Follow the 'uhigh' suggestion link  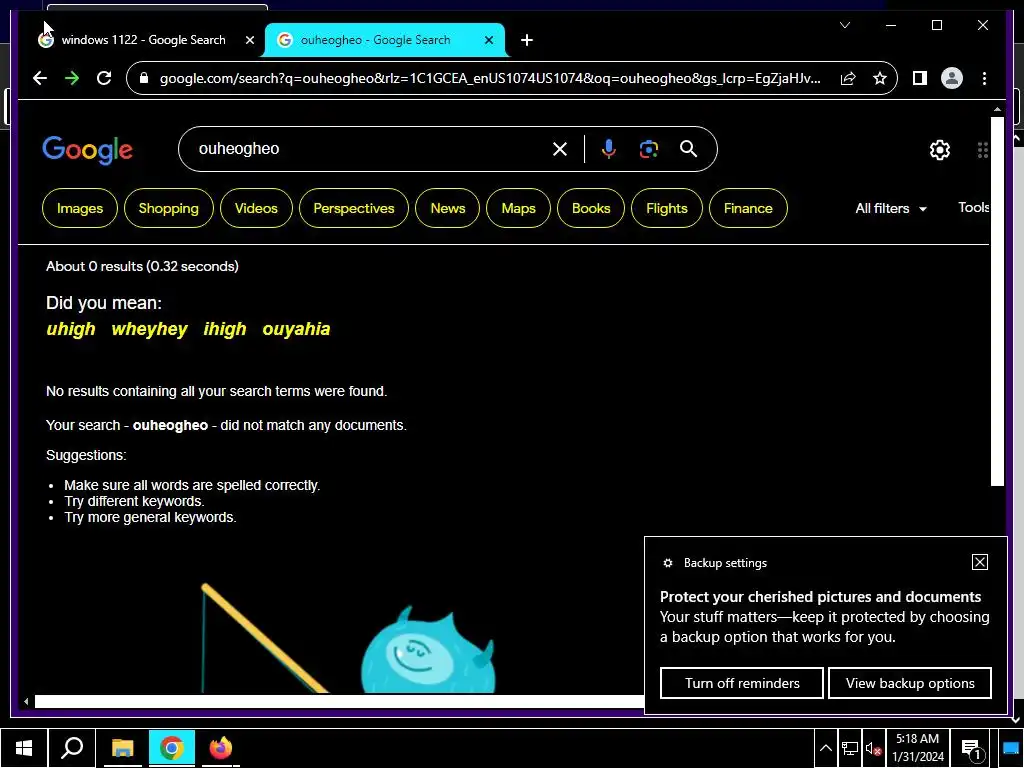[x=71, y=329]
